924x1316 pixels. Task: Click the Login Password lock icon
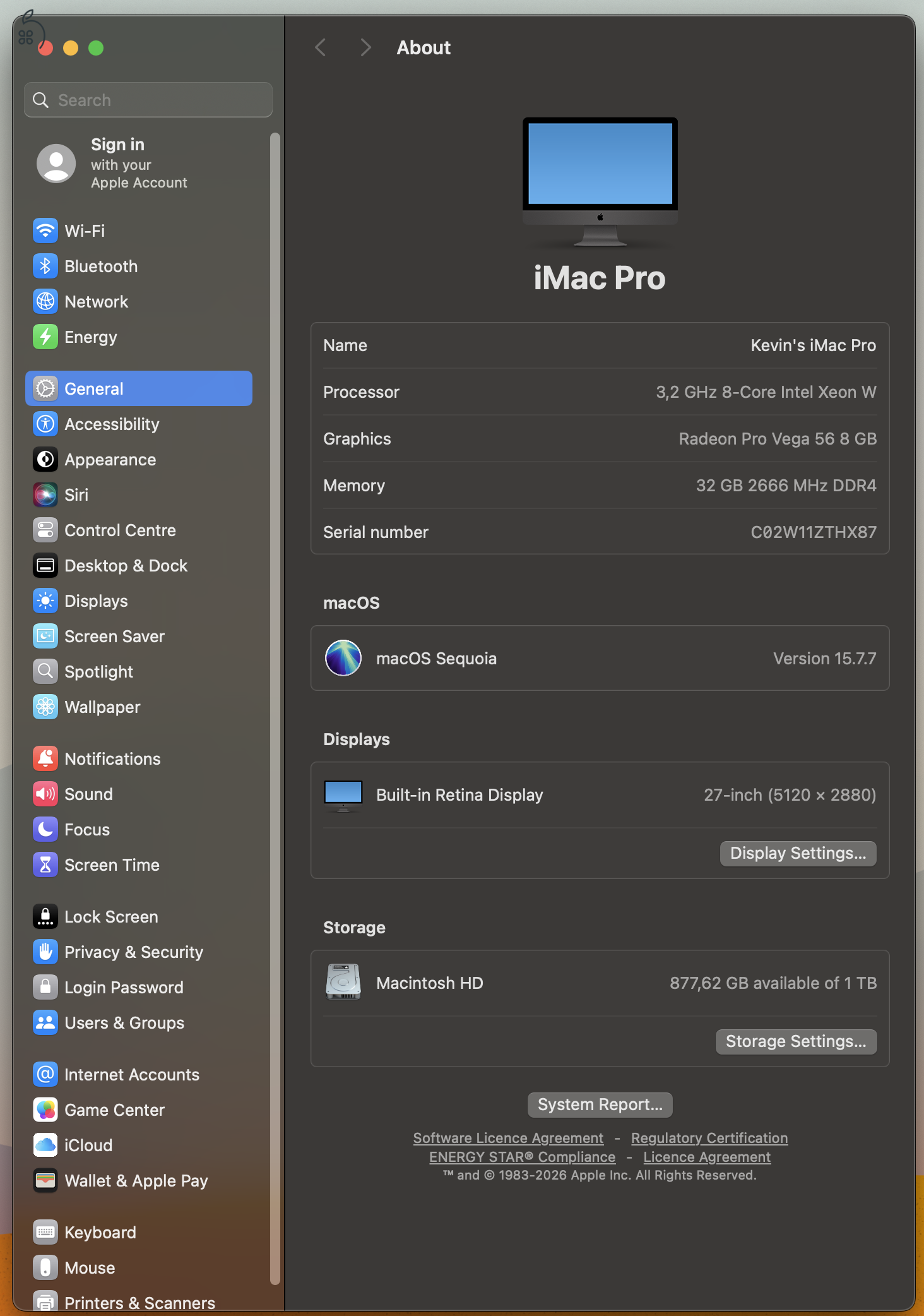click(45, 988)
